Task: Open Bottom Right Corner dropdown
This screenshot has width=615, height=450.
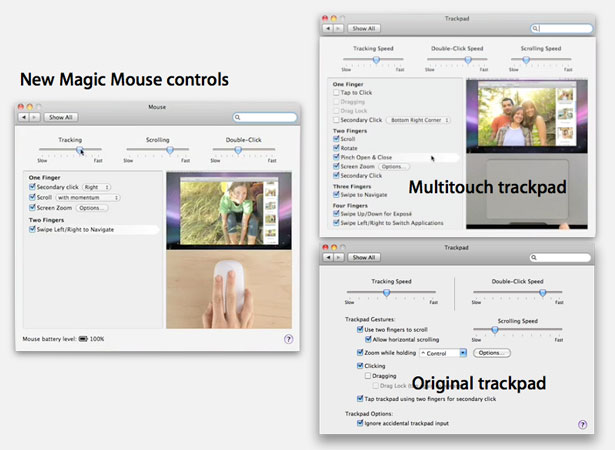Action: click(419, 120)
